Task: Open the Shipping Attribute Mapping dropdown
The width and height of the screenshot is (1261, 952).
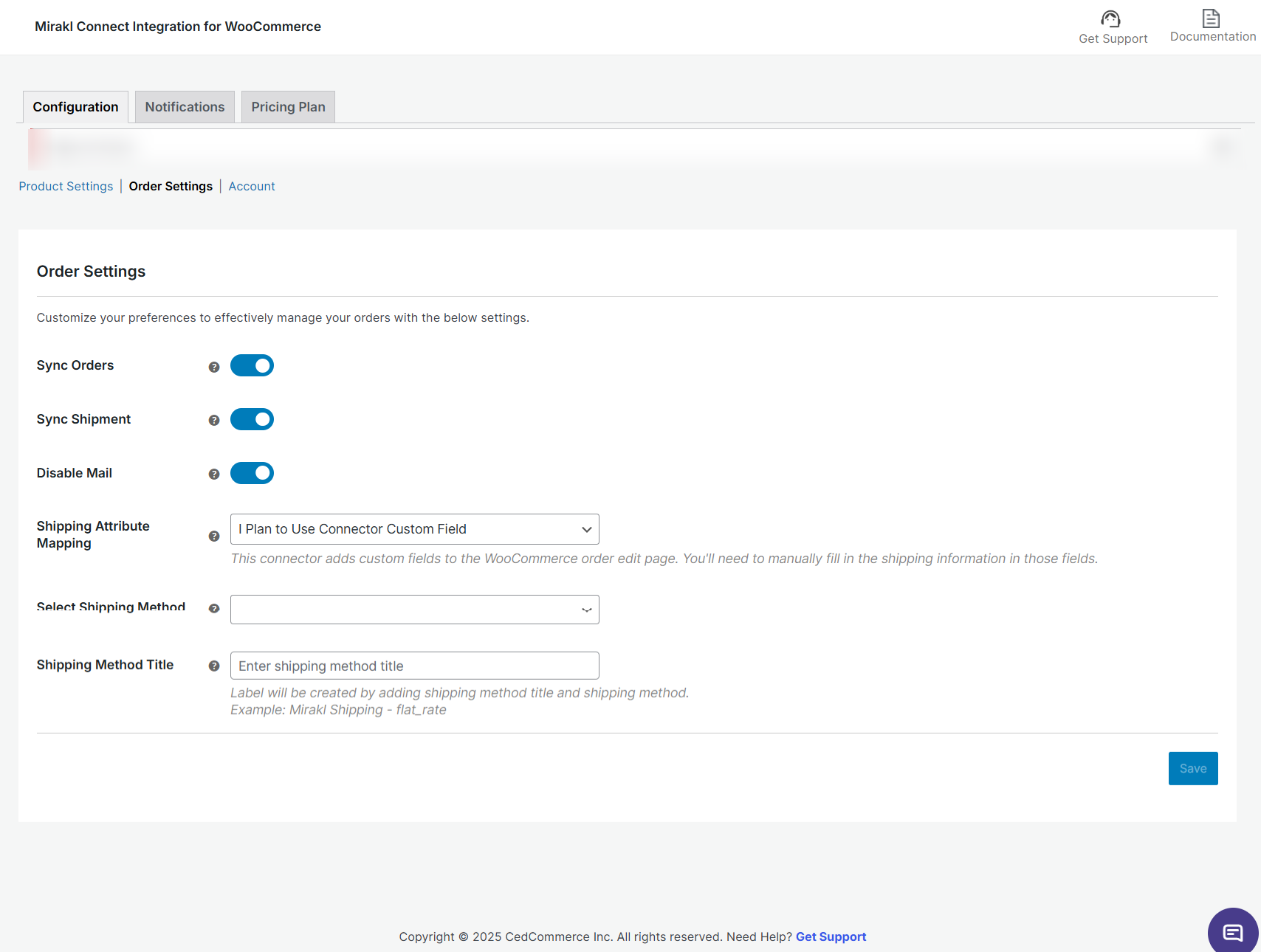Action: coord(414,529)
